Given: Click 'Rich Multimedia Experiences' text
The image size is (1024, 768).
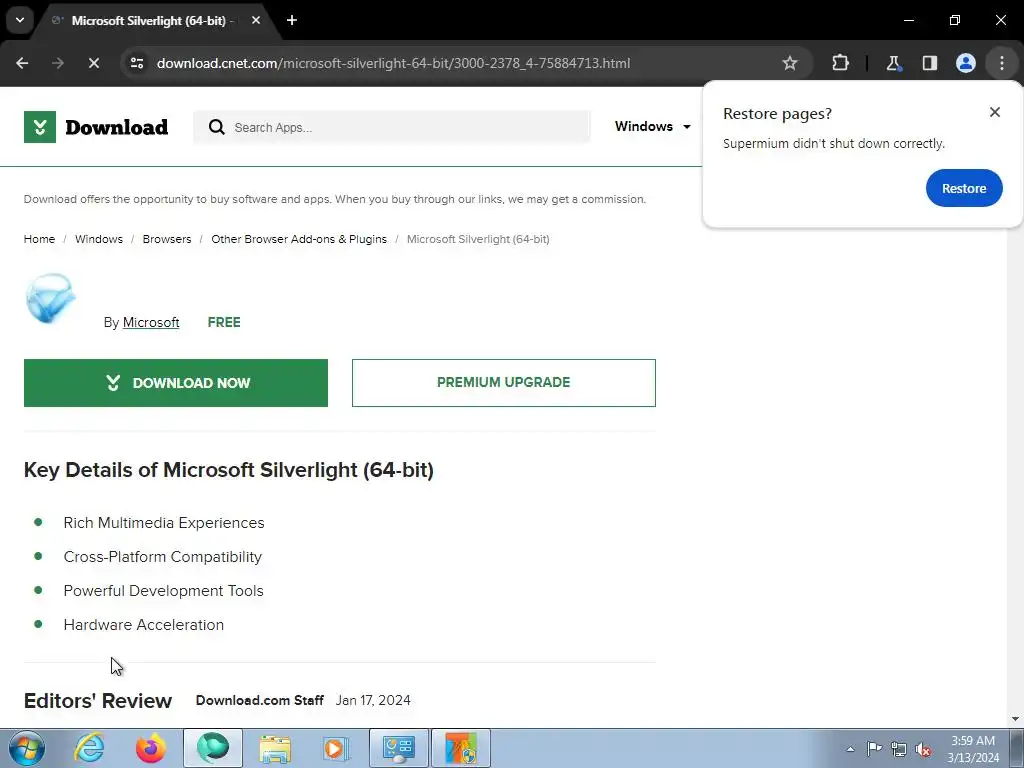Looking at the screenshot, I should point(164,522).
